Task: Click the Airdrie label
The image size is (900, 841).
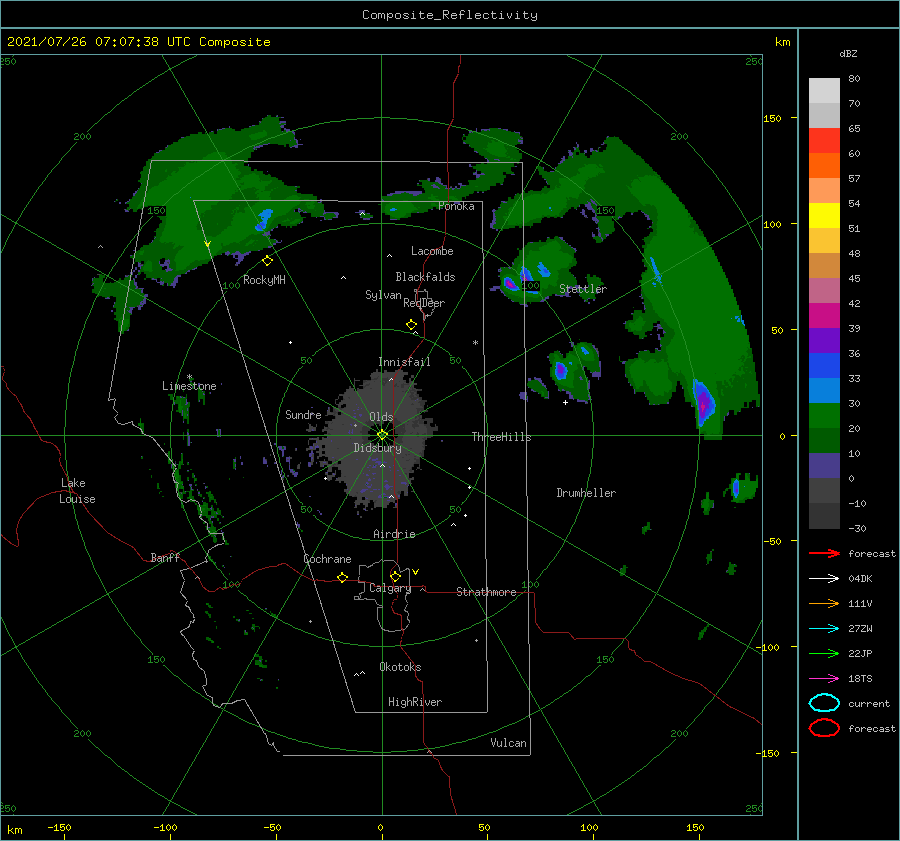Action: tap(394, 534)
